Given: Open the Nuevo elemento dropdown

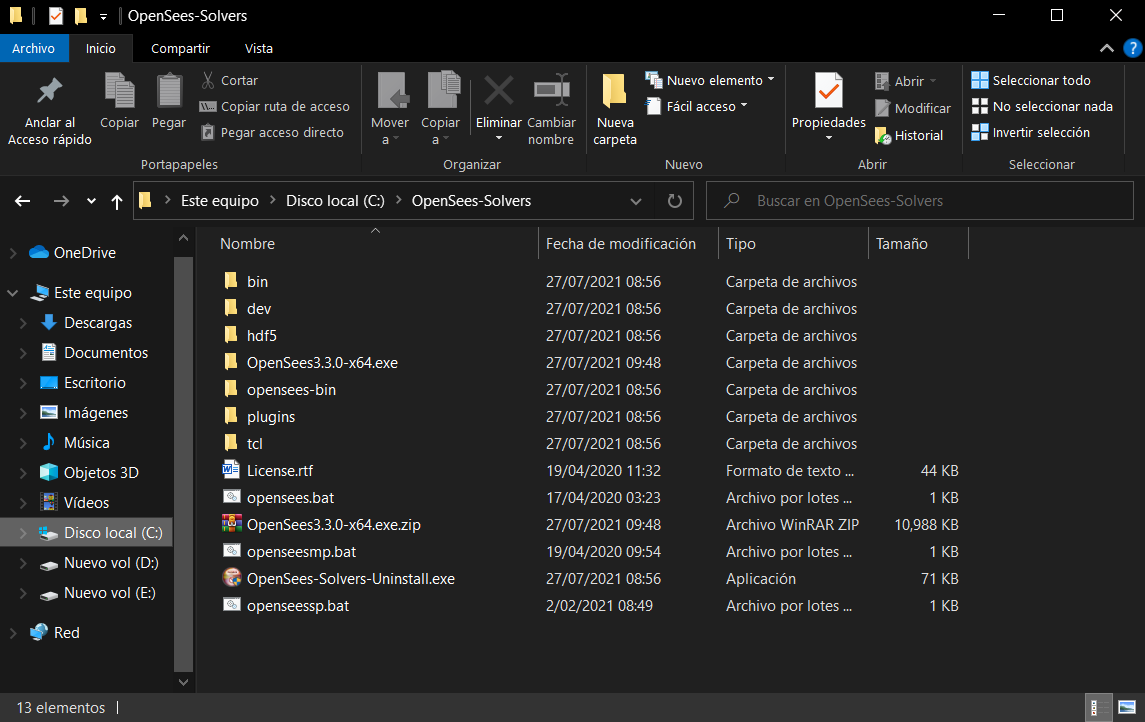Looking at the screenshot, I should tap(710, 80).
